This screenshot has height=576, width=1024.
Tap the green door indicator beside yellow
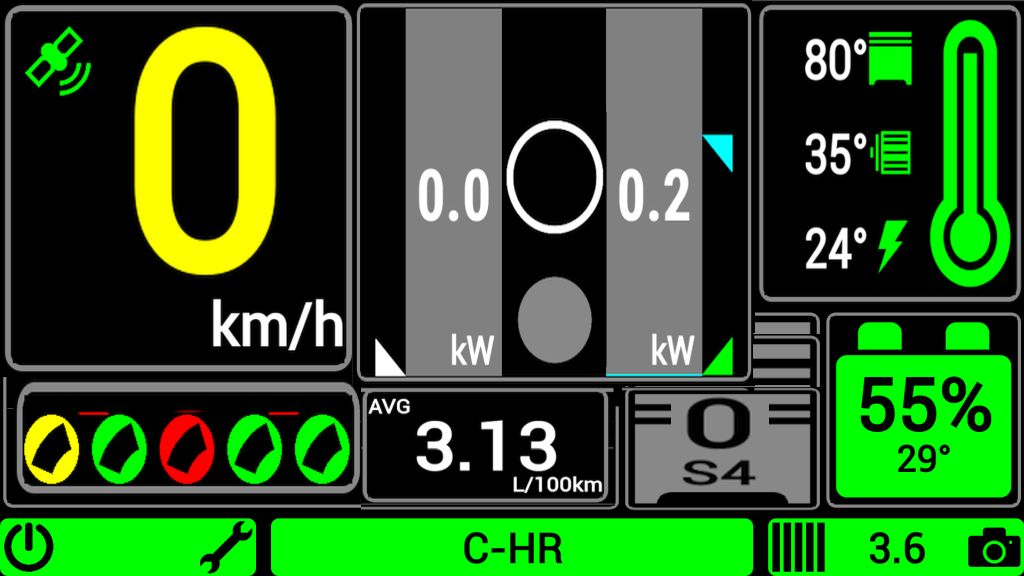point(119,448)
